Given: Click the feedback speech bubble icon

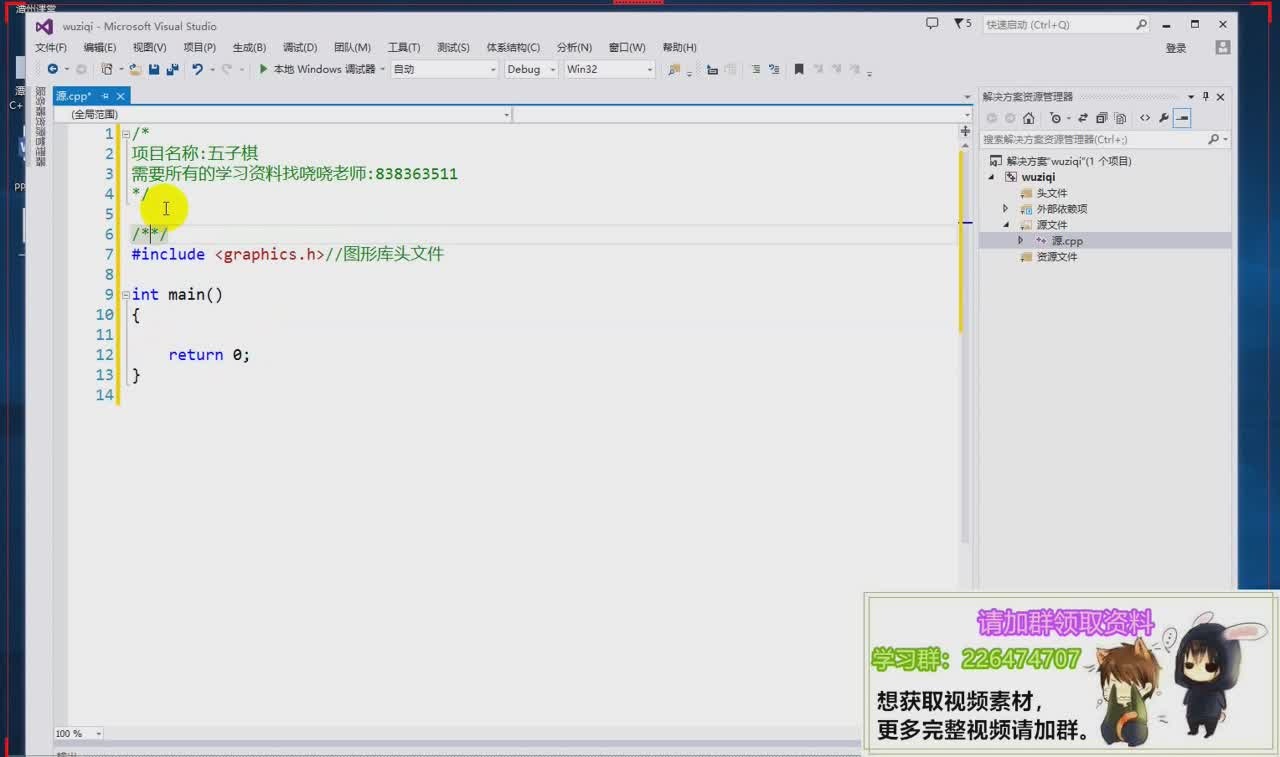Looking at the screenshot, I should point(932,23).
